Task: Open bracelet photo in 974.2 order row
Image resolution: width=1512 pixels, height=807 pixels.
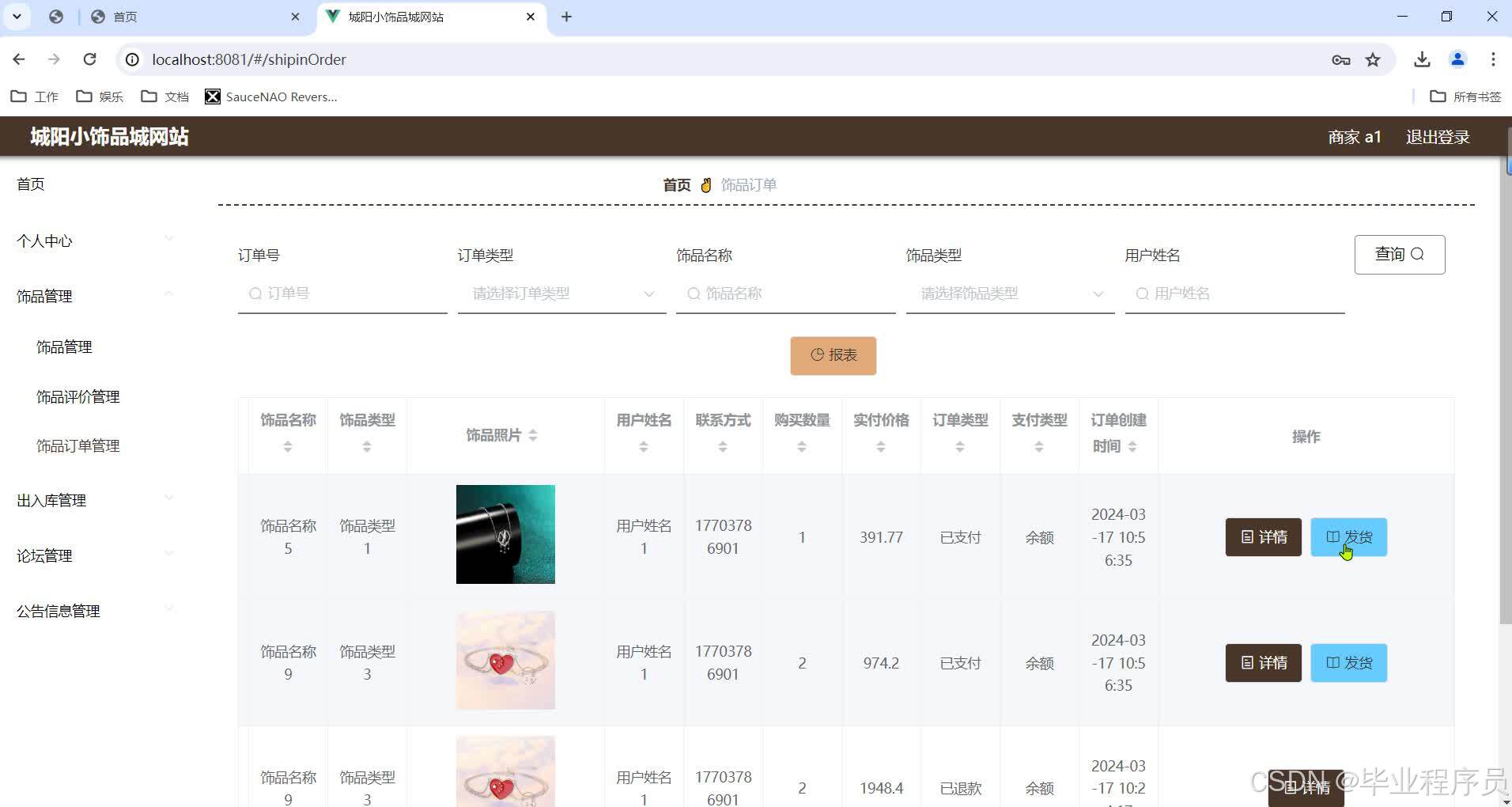Action: coord(505,660)
